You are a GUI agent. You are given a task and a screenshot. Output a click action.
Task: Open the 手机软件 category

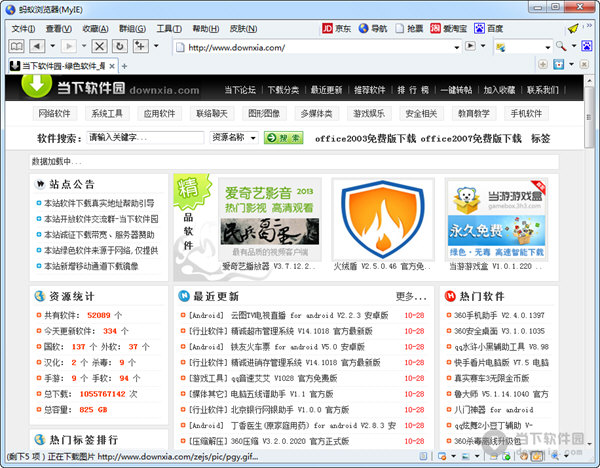point(526,114)
